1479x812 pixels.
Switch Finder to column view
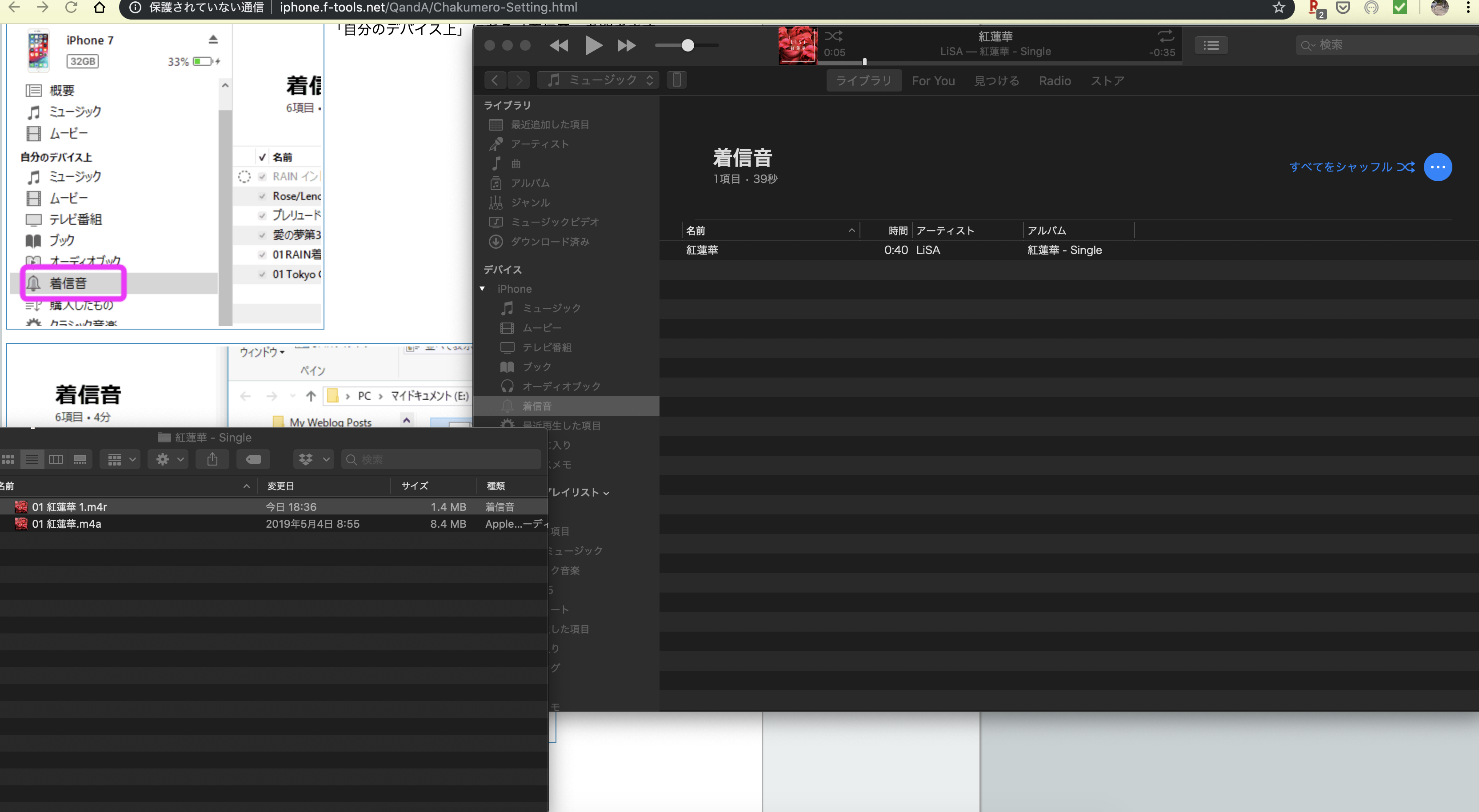56,460
